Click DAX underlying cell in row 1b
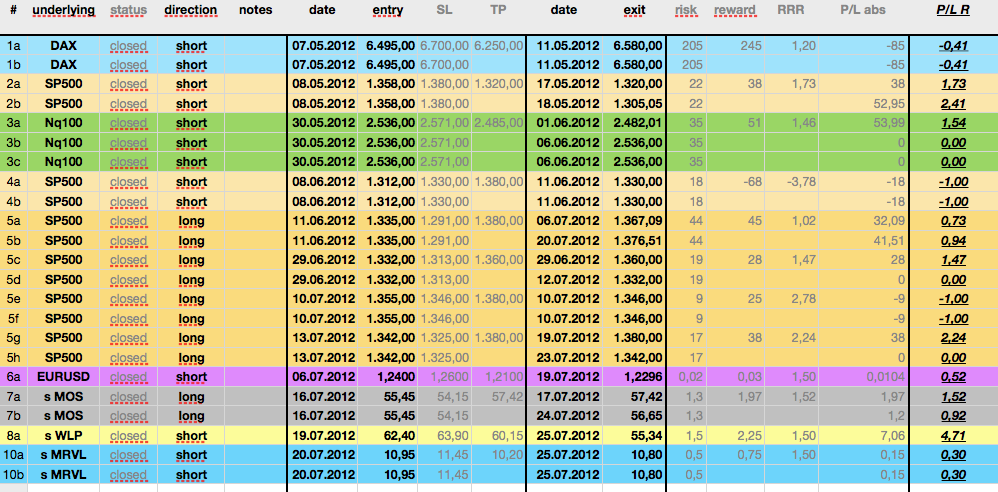 point(64,65)
